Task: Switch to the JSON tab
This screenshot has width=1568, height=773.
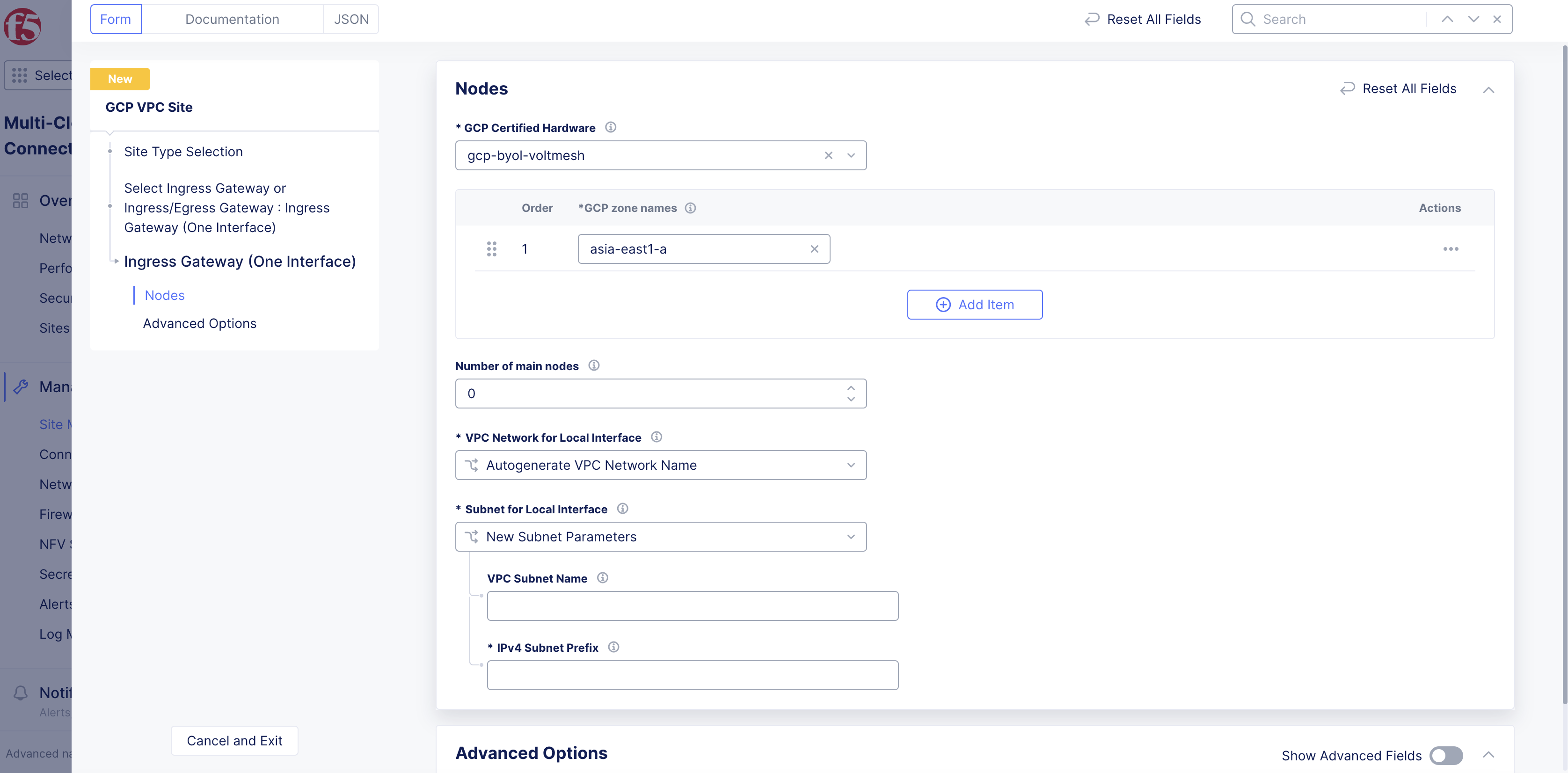Action: click(351, 19)
